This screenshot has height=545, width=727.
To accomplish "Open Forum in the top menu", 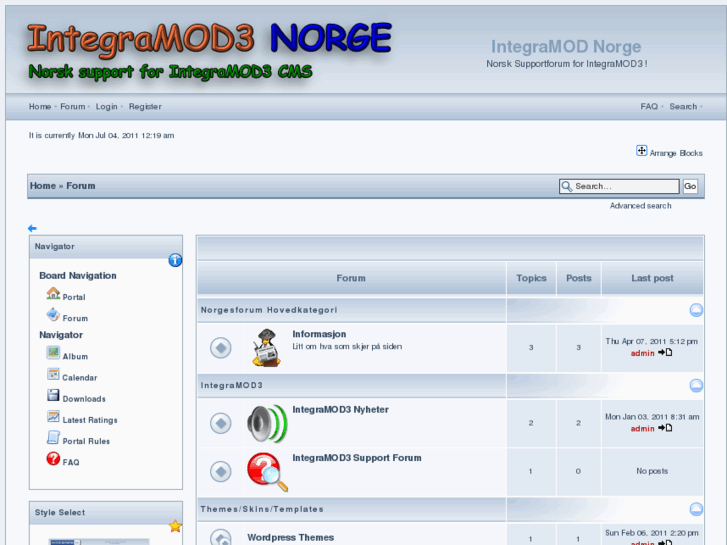I will [73, 107].
